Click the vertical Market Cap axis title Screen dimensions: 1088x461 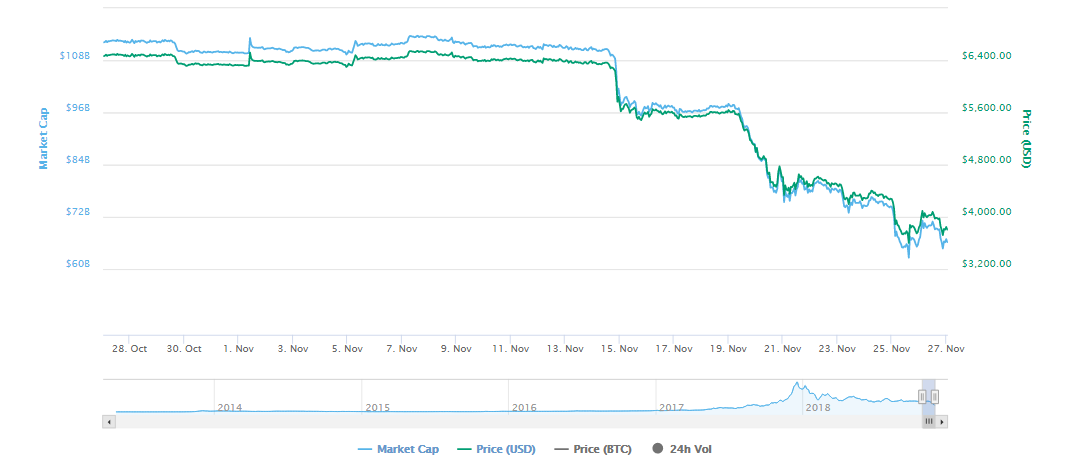pos(44,139)
